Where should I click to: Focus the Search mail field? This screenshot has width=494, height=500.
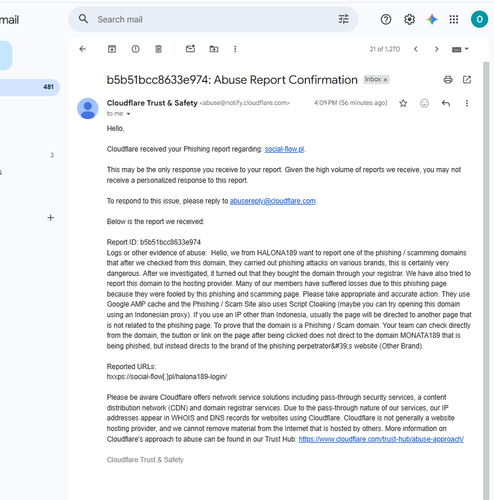coord(213,19)
